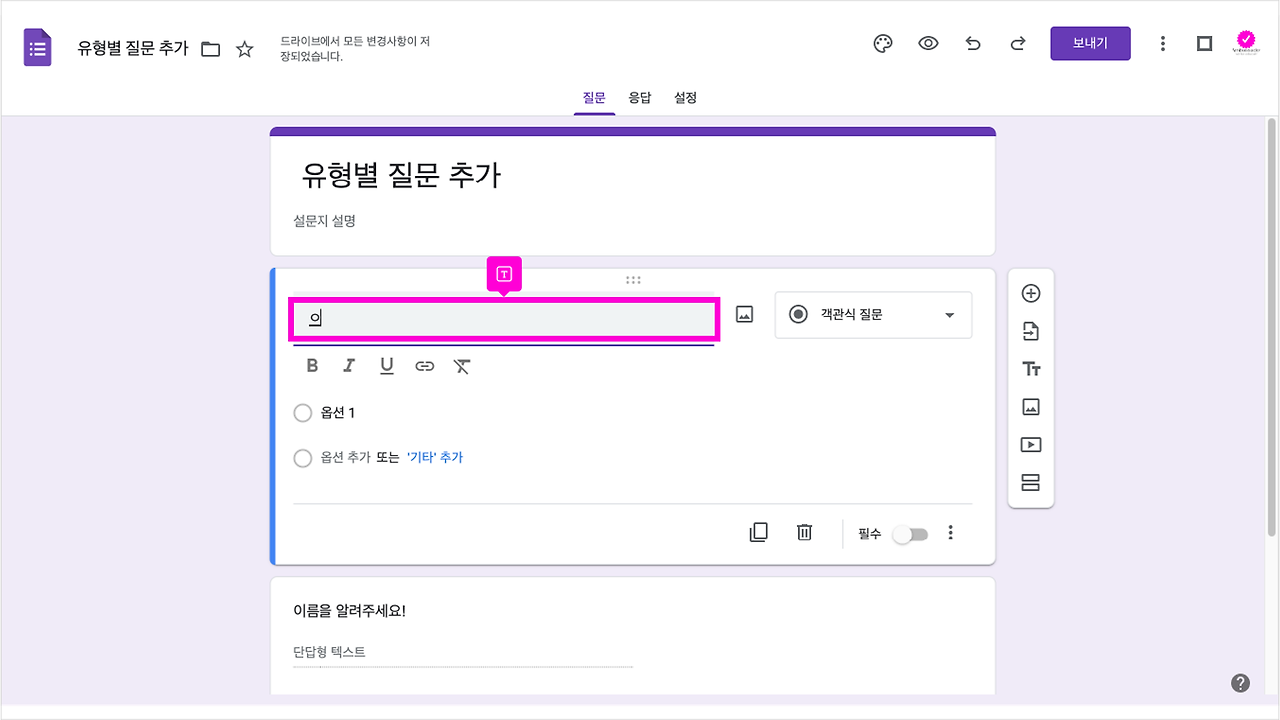Viewport: 1280px width, 720px height.
Task: Switch to the 응답 tab
Action: [x=640, y=97]
